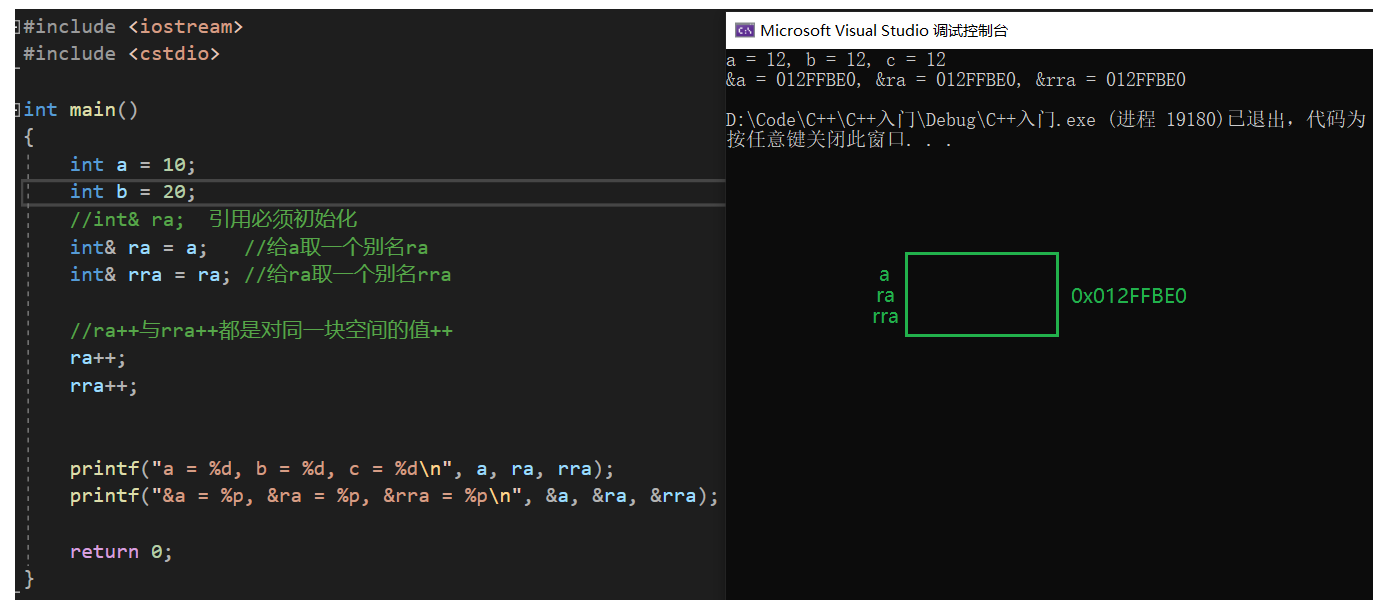
Task: Click the console exit message with 进程 19180
Action: tap(1046, 120)
